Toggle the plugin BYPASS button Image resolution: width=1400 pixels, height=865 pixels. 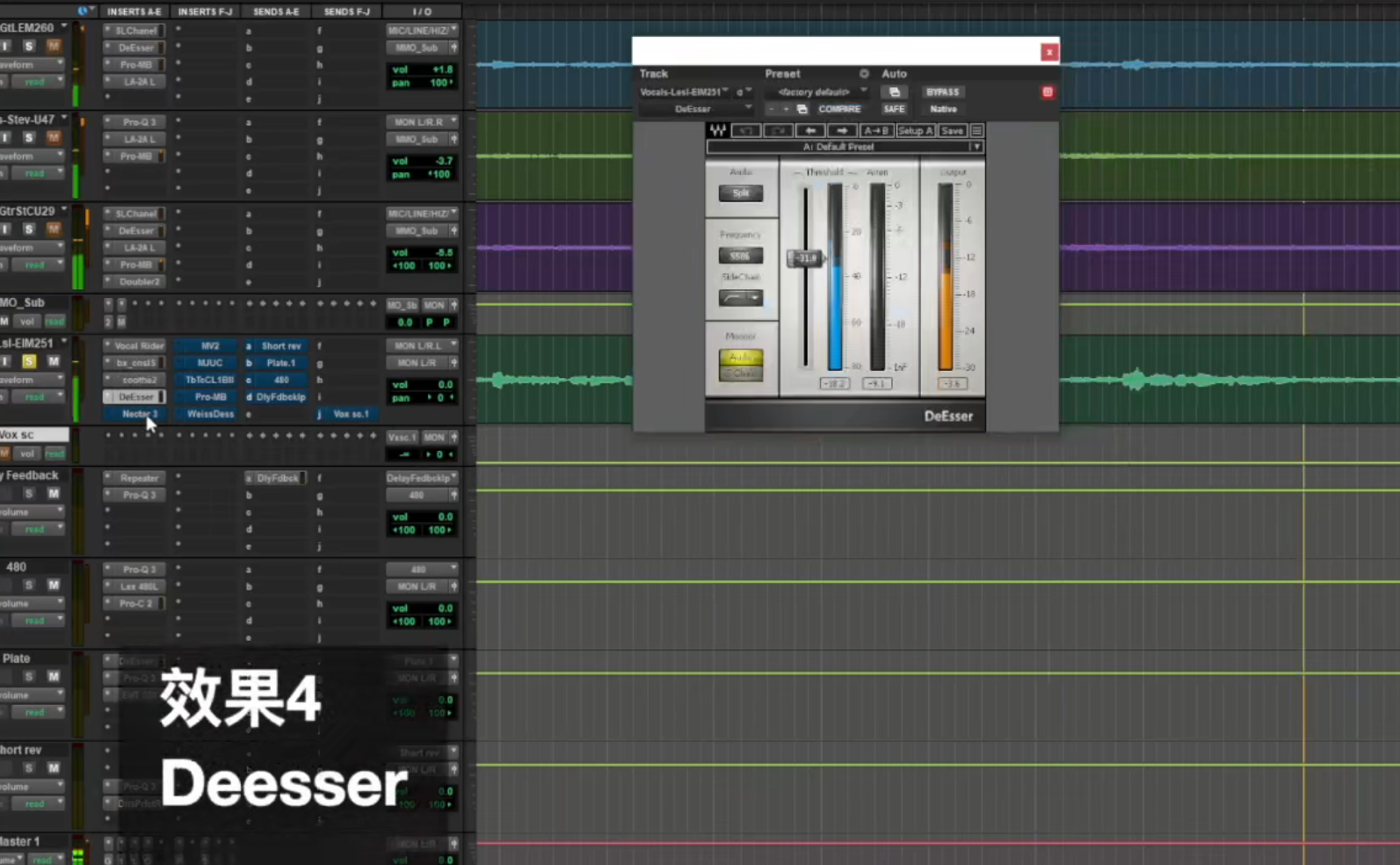click(942, 92)
